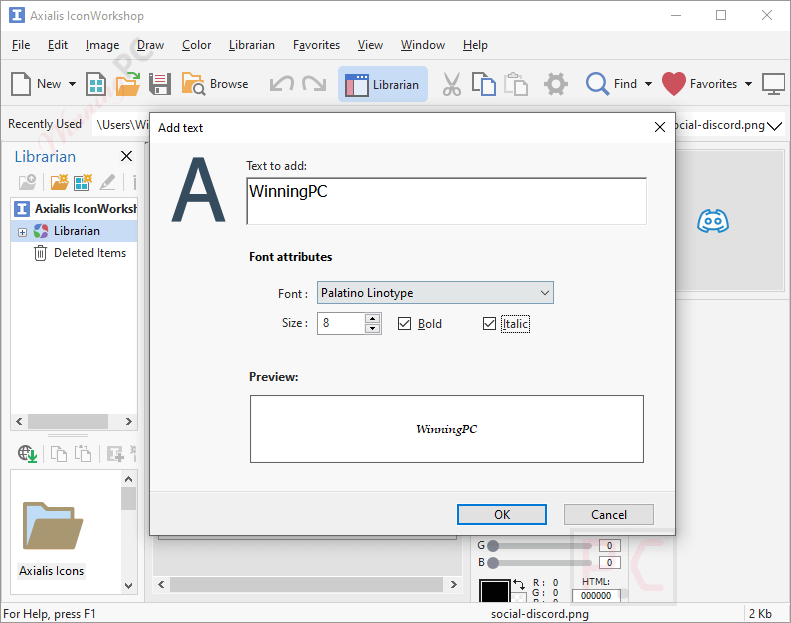Click the new icon project toolbar icon

(x=95, y=84)
